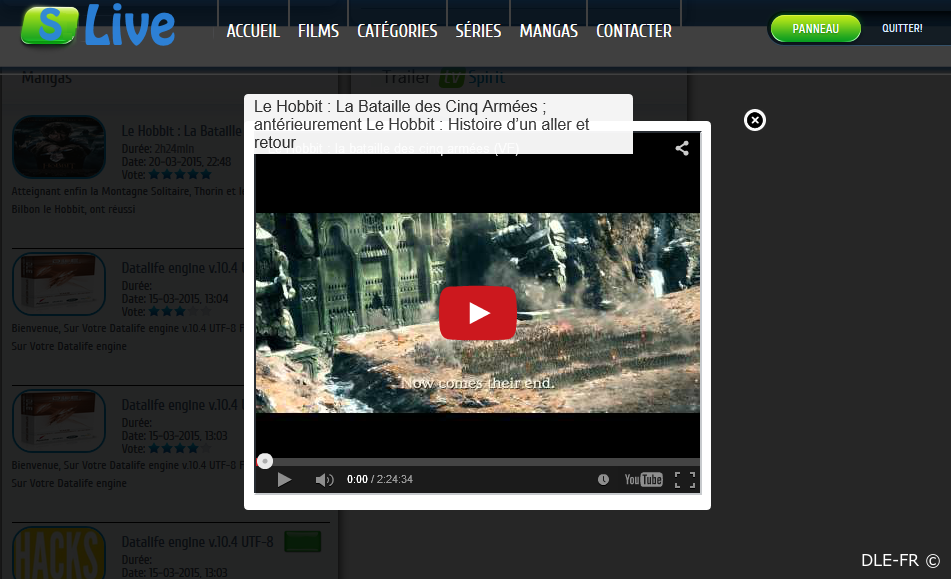Open the HACKS thumbnail image
The height and width of the screenshot is (579, 951).
coord(59,552)
